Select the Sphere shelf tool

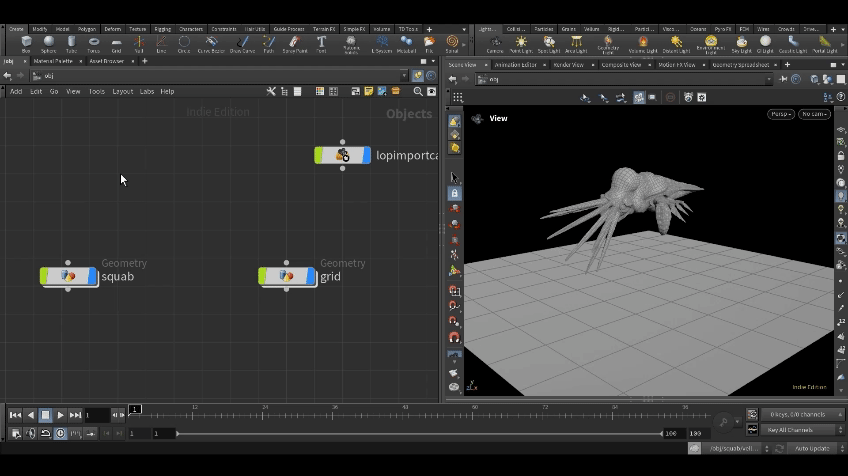pyautogui.click(x=49, y=44)
